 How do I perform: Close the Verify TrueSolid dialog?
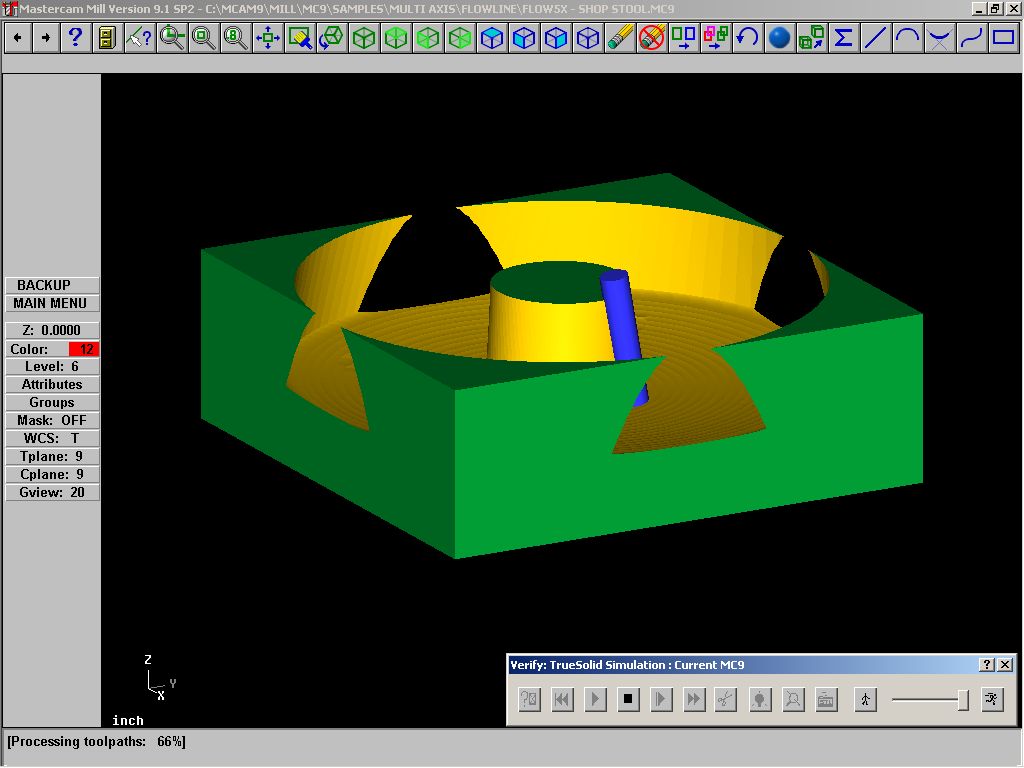pos(1006,665)
